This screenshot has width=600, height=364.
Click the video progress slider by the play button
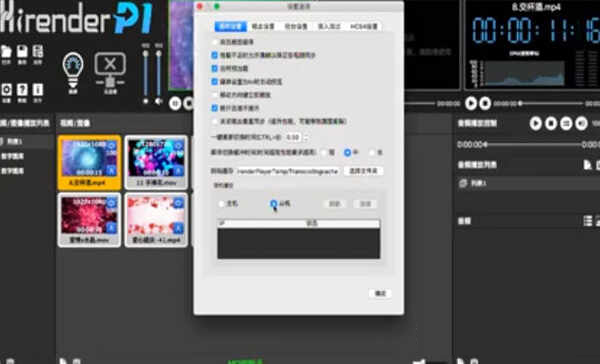tap(550, 103)
